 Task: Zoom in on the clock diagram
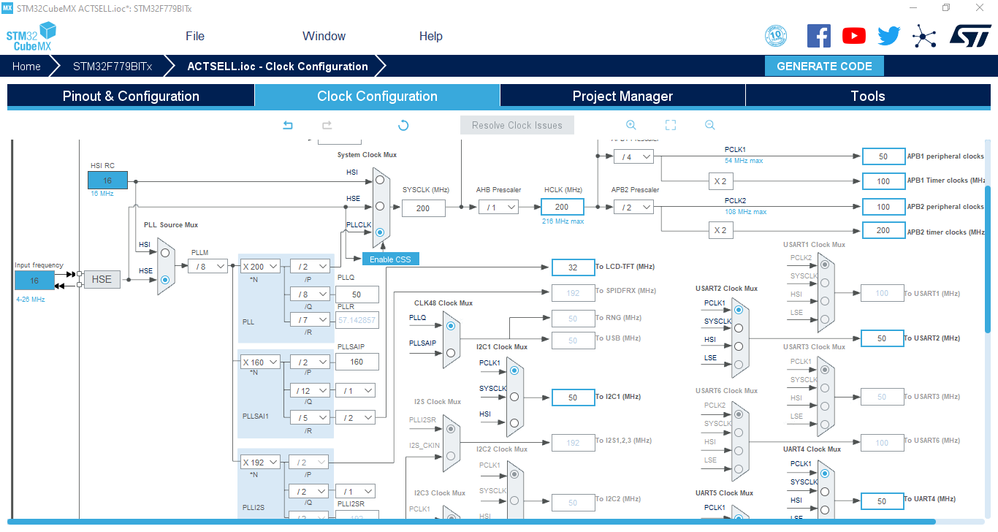pos(631,125)
